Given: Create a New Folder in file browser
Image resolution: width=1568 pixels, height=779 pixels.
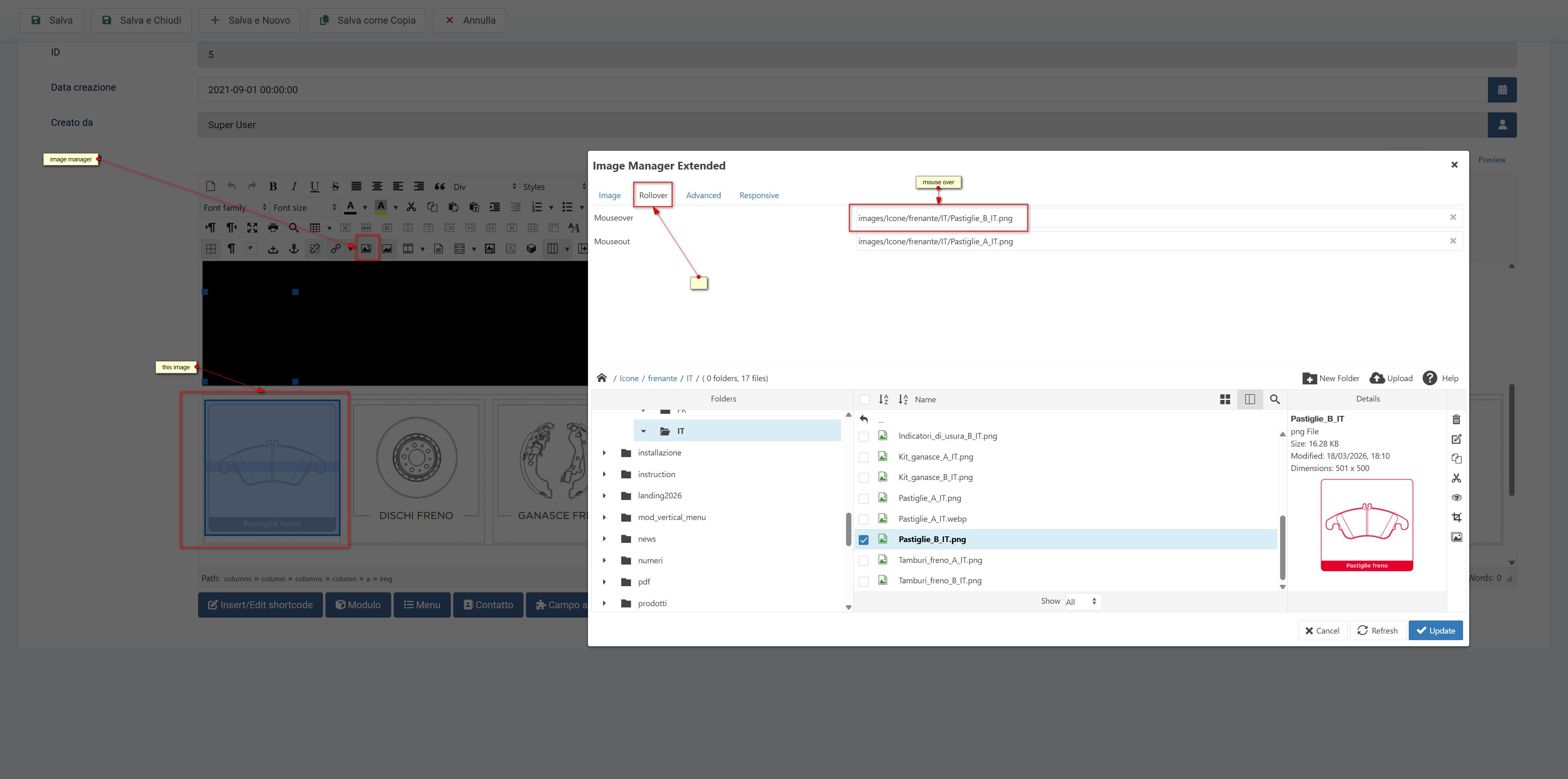Looking at the screenshot, I should point(1331,378).
